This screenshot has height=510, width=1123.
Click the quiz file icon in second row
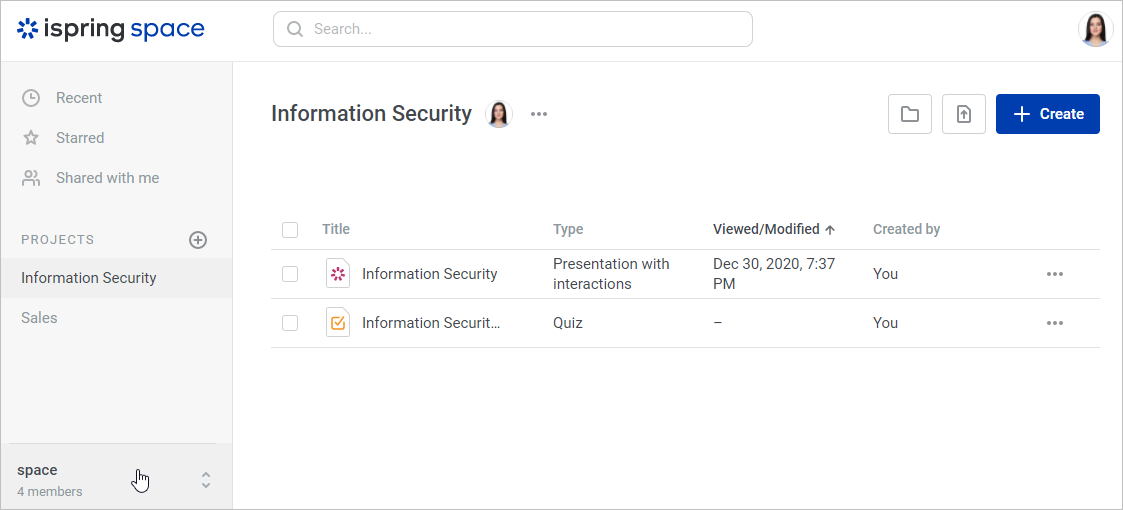pyautogui.click(x=338, y=323)
